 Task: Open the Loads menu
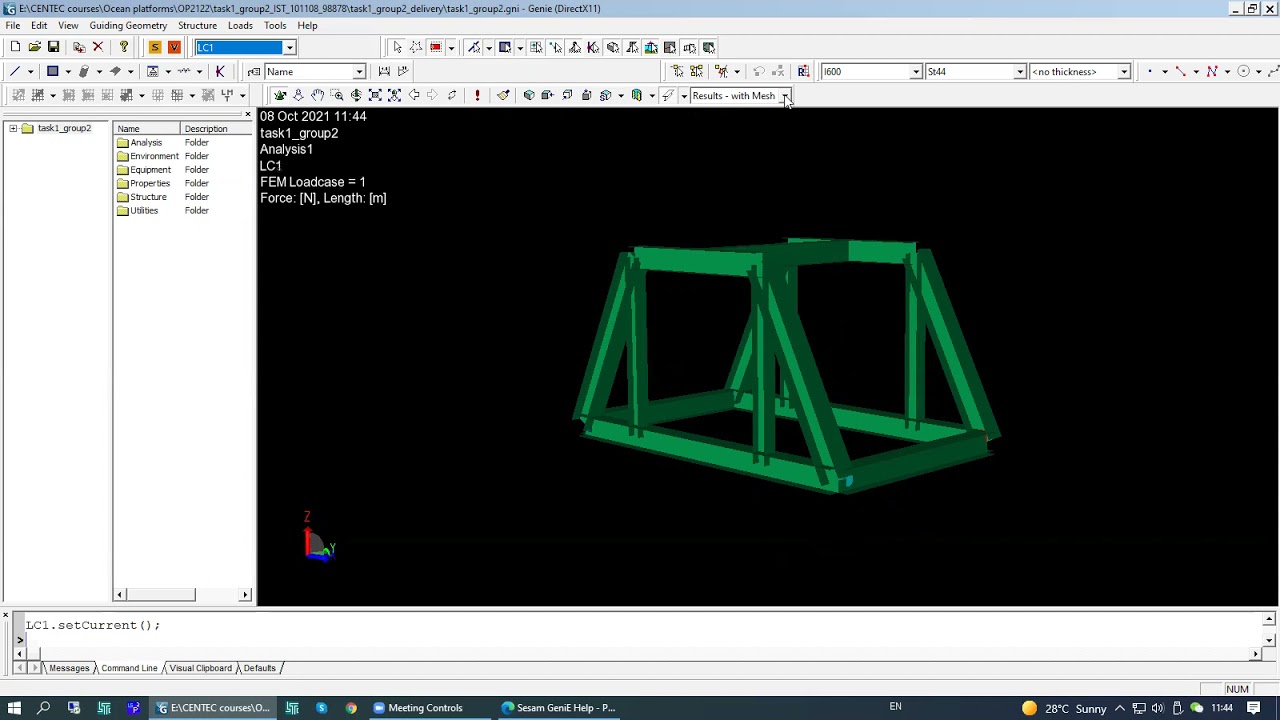coord(240,25)
